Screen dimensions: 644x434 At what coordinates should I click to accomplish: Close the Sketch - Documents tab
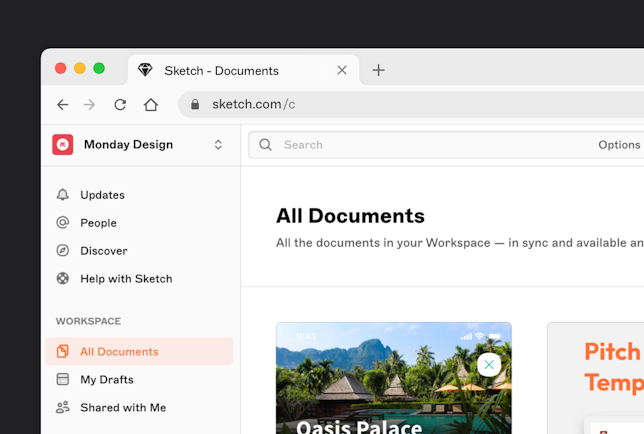[342, 70]
